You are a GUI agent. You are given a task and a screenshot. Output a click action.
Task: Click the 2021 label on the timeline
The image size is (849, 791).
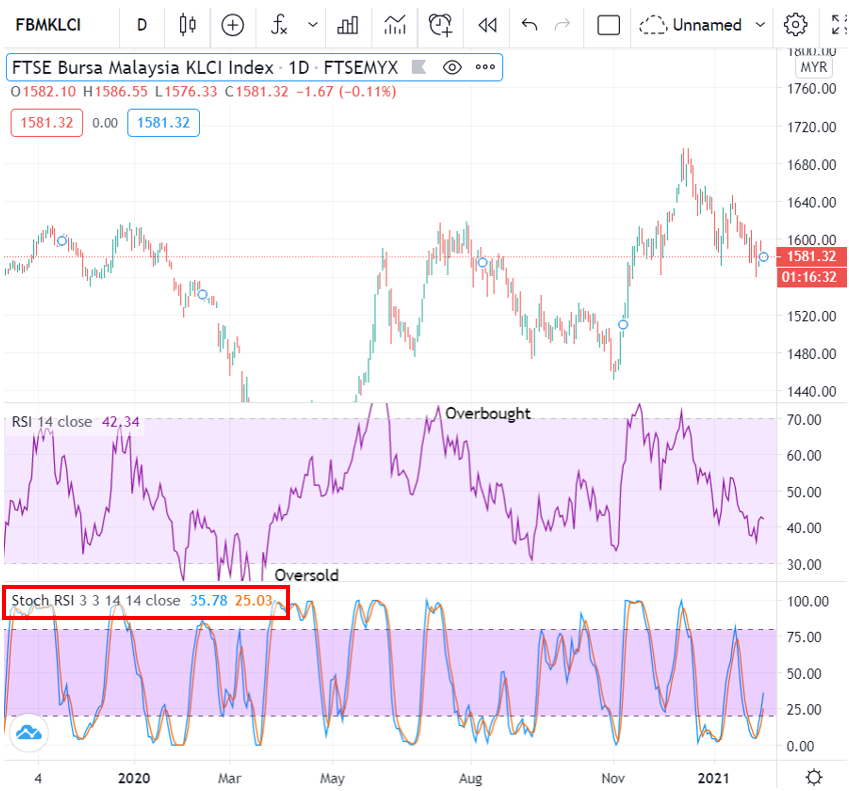pyautogui.click(x=713, y=778)
